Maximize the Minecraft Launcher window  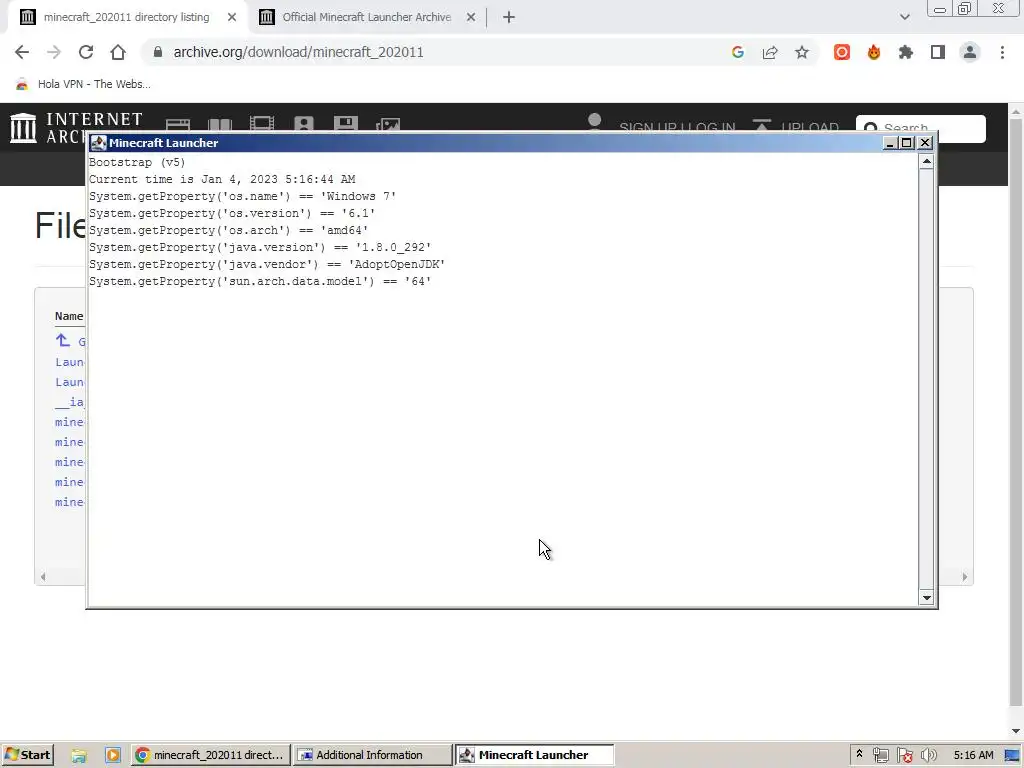click(907, 143)
